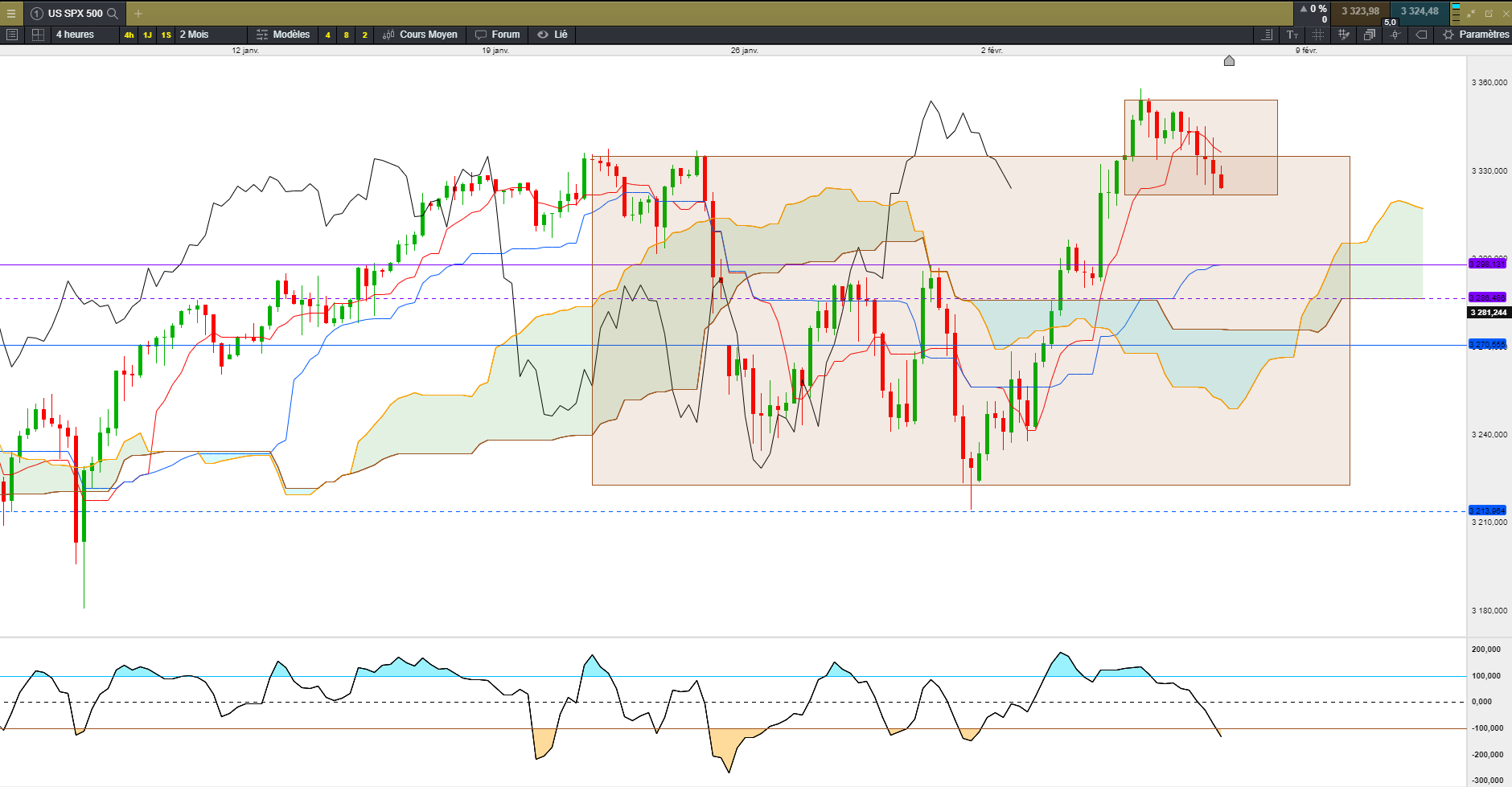Open the hamburger main menu

coord(11,13)
